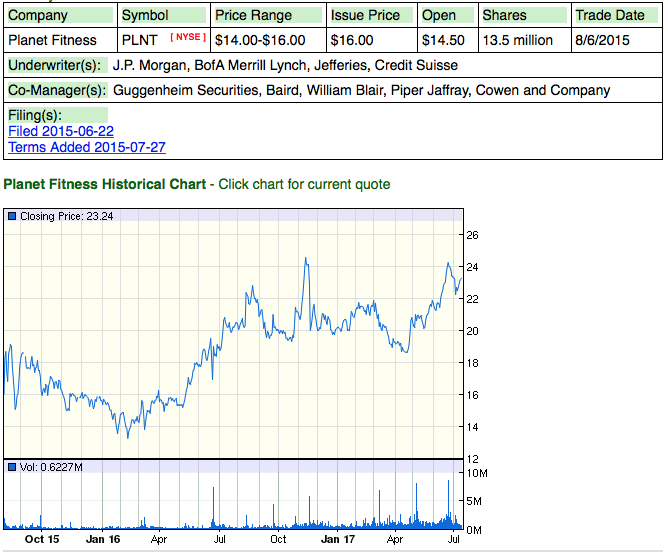Click the 10M volume axis label
The width and height of the screenshot is (668, 552).
(477, 473)
